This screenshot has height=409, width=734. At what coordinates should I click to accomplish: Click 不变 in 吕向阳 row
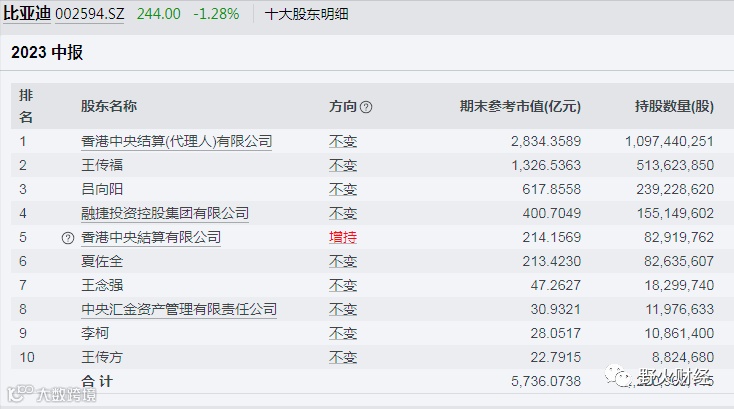(x=343, y=189)
